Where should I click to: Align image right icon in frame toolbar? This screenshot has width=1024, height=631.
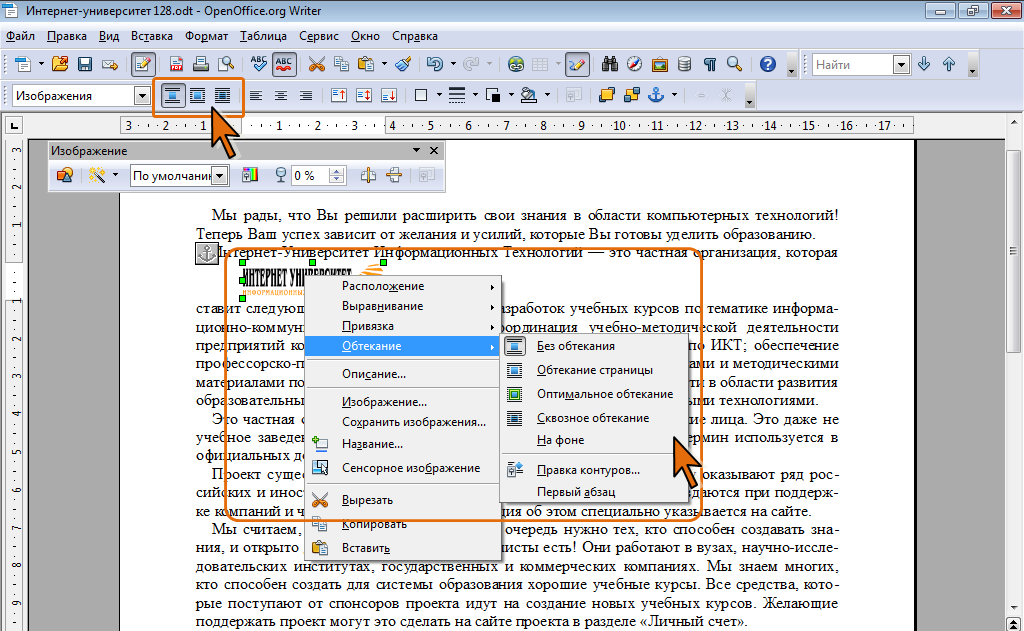click(x=305, y=96)
